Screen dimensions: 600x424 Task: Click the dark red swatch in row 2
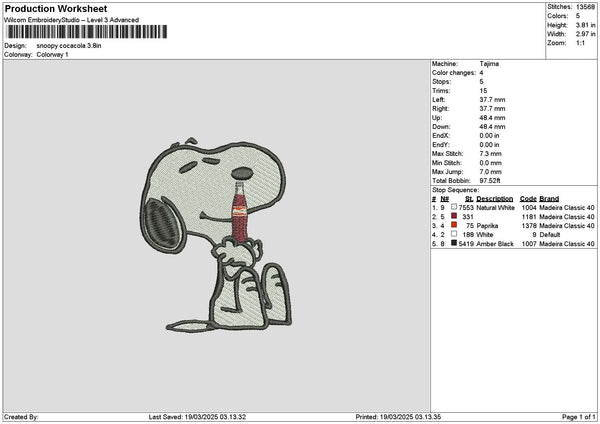454,216
